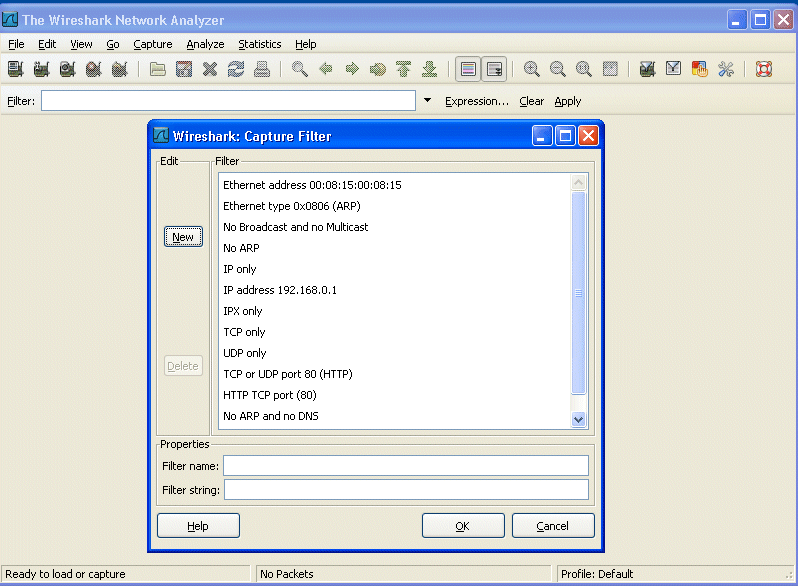Expand the display filter history dropdown arrow
Viewport: 798px width, 586px height.
tap(428, 101)
